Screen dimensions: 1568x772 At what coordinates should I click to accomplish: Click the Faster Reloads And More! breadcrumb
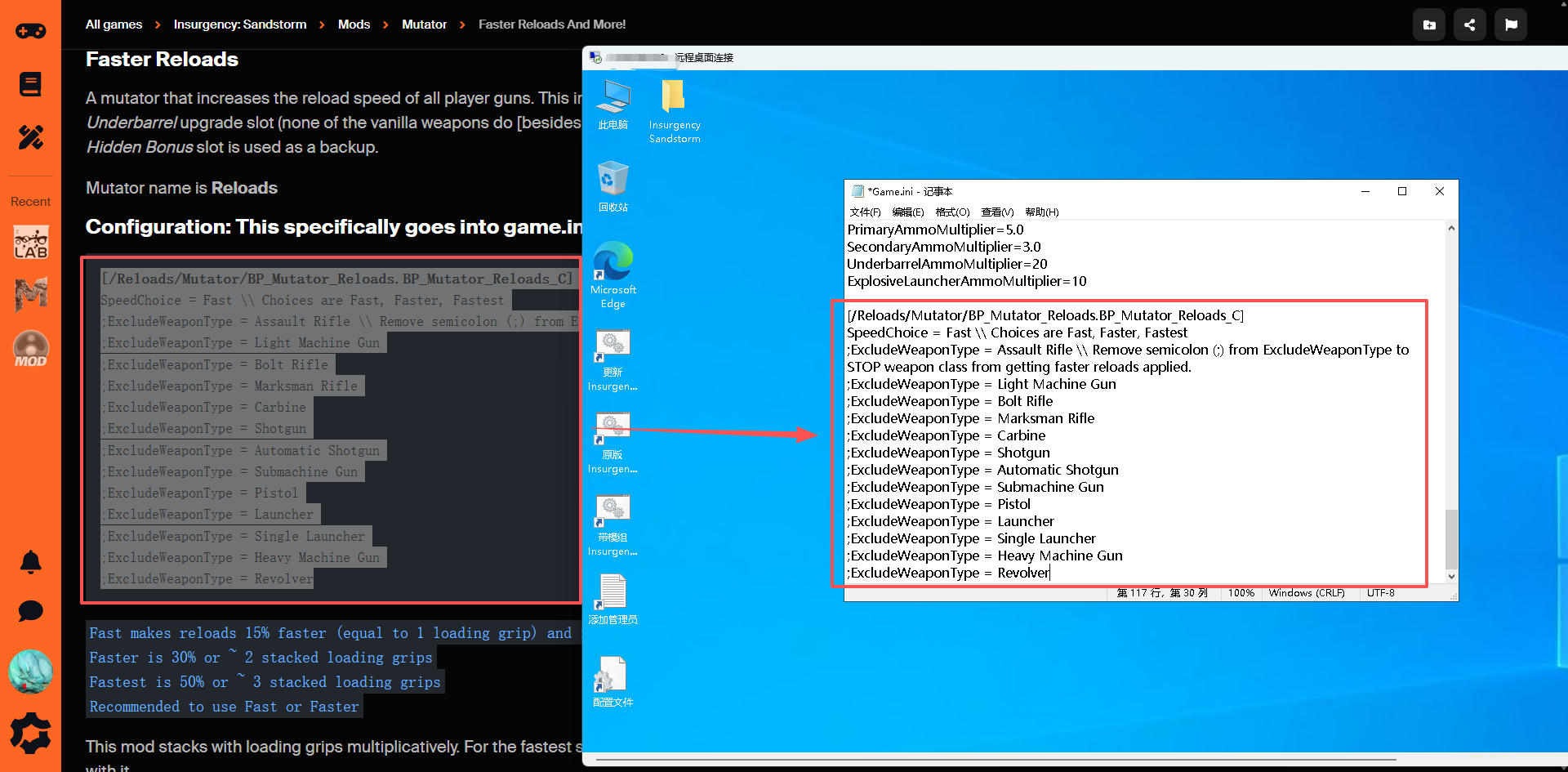(x=552, y=25)
